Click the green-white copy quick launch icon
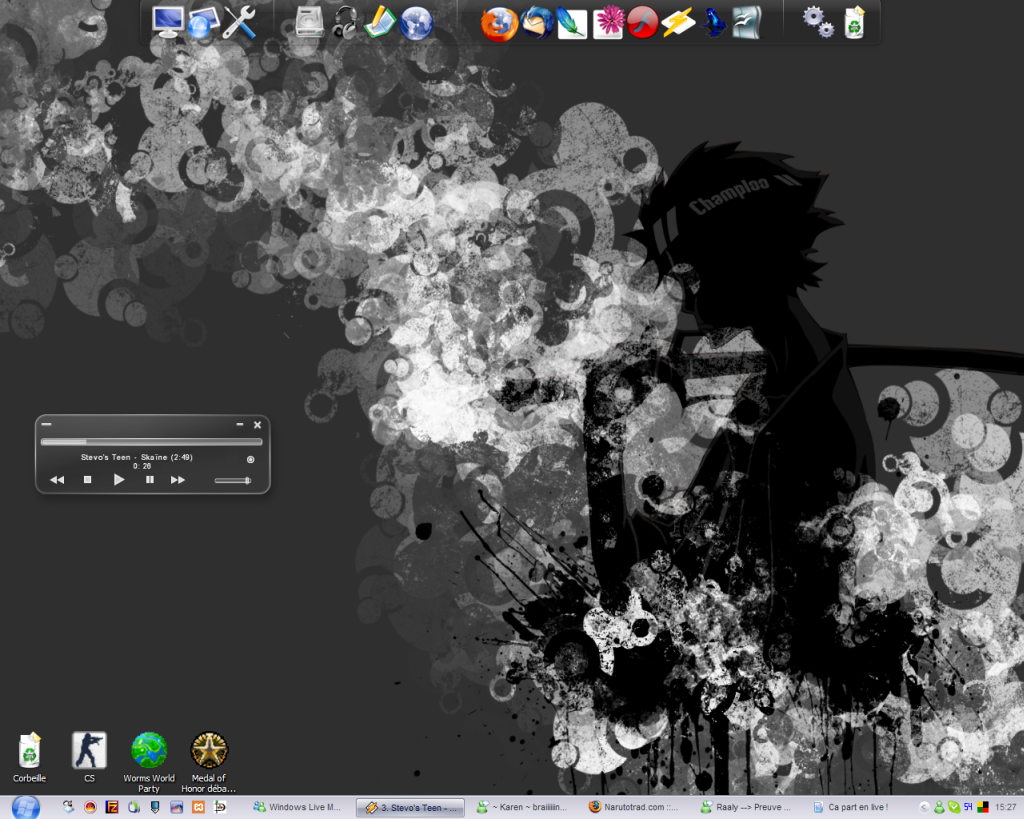1024x819 pixels. pyautogui.click(x=133, y=807)
